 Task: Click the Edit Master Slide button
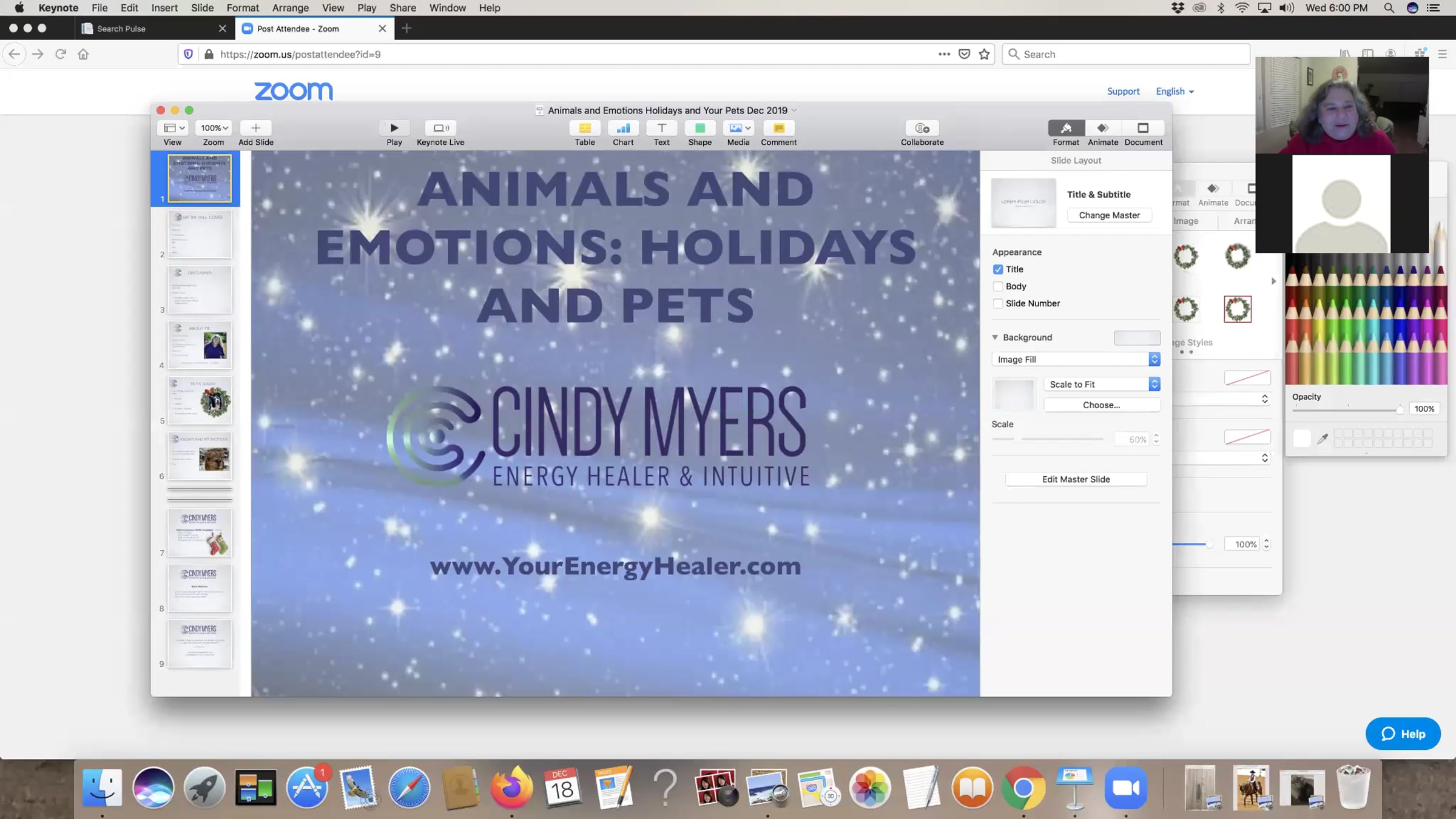coord(1076,479)
